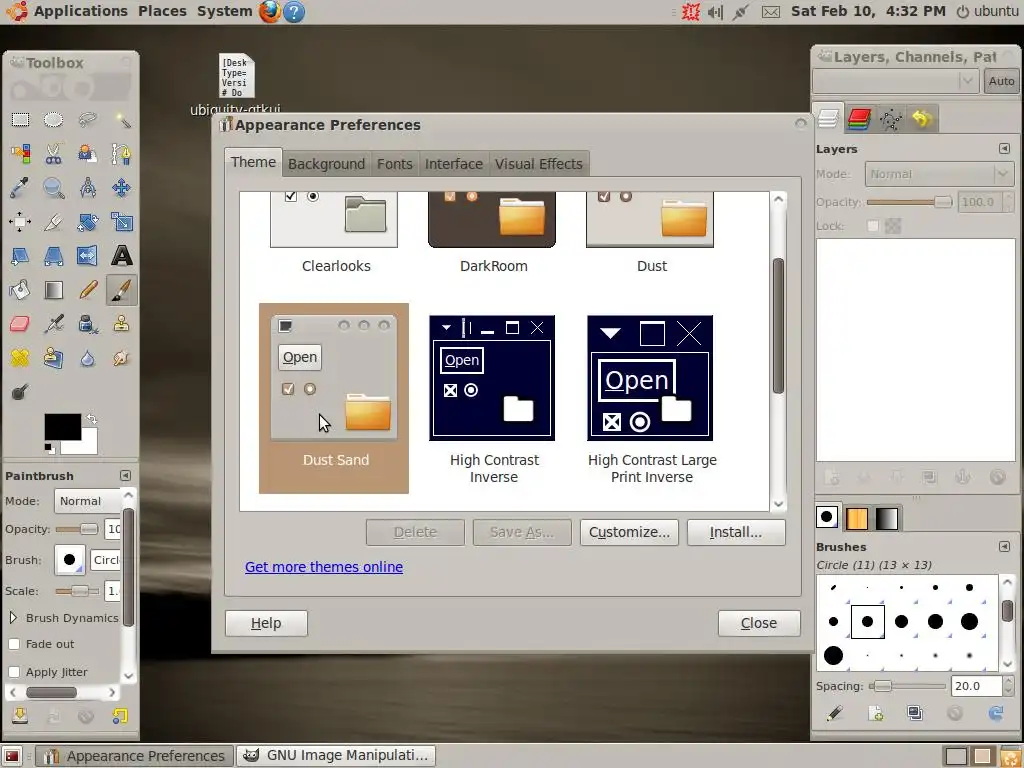The width and height of the screenshot is (1024, 768).
Task: Select the Scissors Select tool
Action: (54, 153)
